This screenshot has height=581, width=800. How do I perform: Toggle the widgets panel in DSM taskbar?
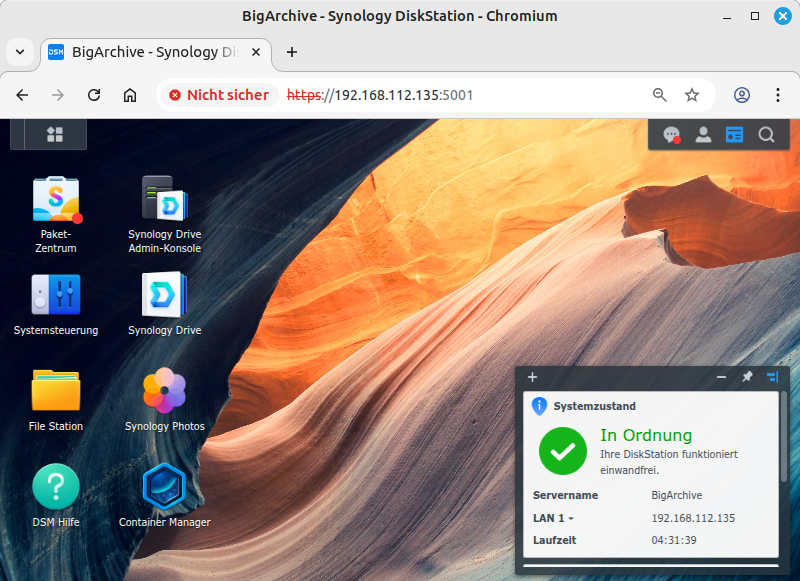734,134
